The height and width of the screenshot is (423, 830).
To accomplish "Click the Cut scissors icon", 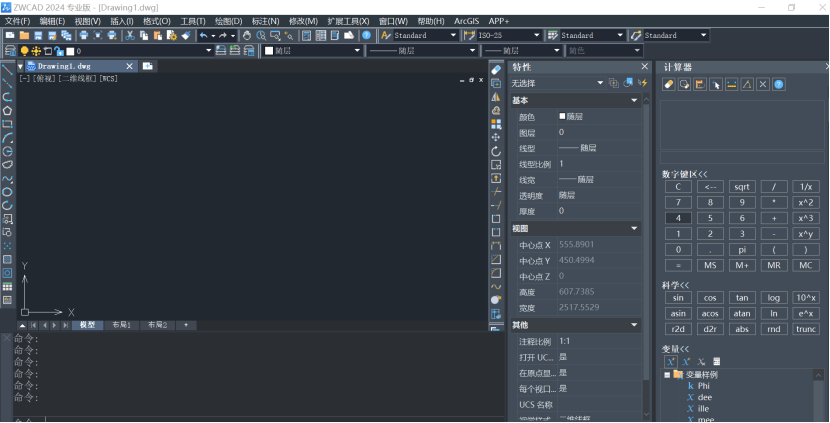I will (130, 35).
